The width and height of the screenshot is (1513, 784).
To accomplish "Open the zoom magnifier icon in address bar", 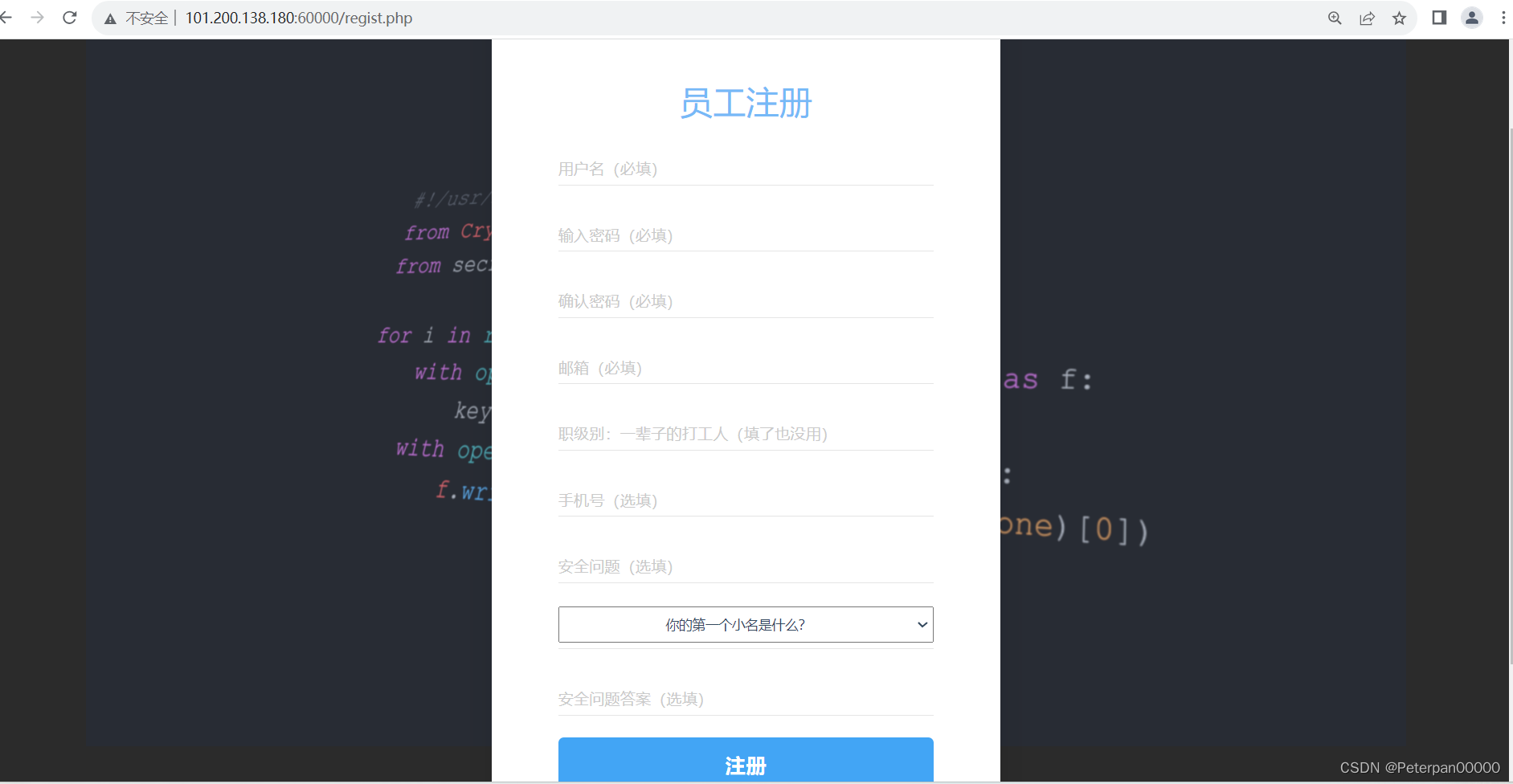I will click(x=1335, y=18).
